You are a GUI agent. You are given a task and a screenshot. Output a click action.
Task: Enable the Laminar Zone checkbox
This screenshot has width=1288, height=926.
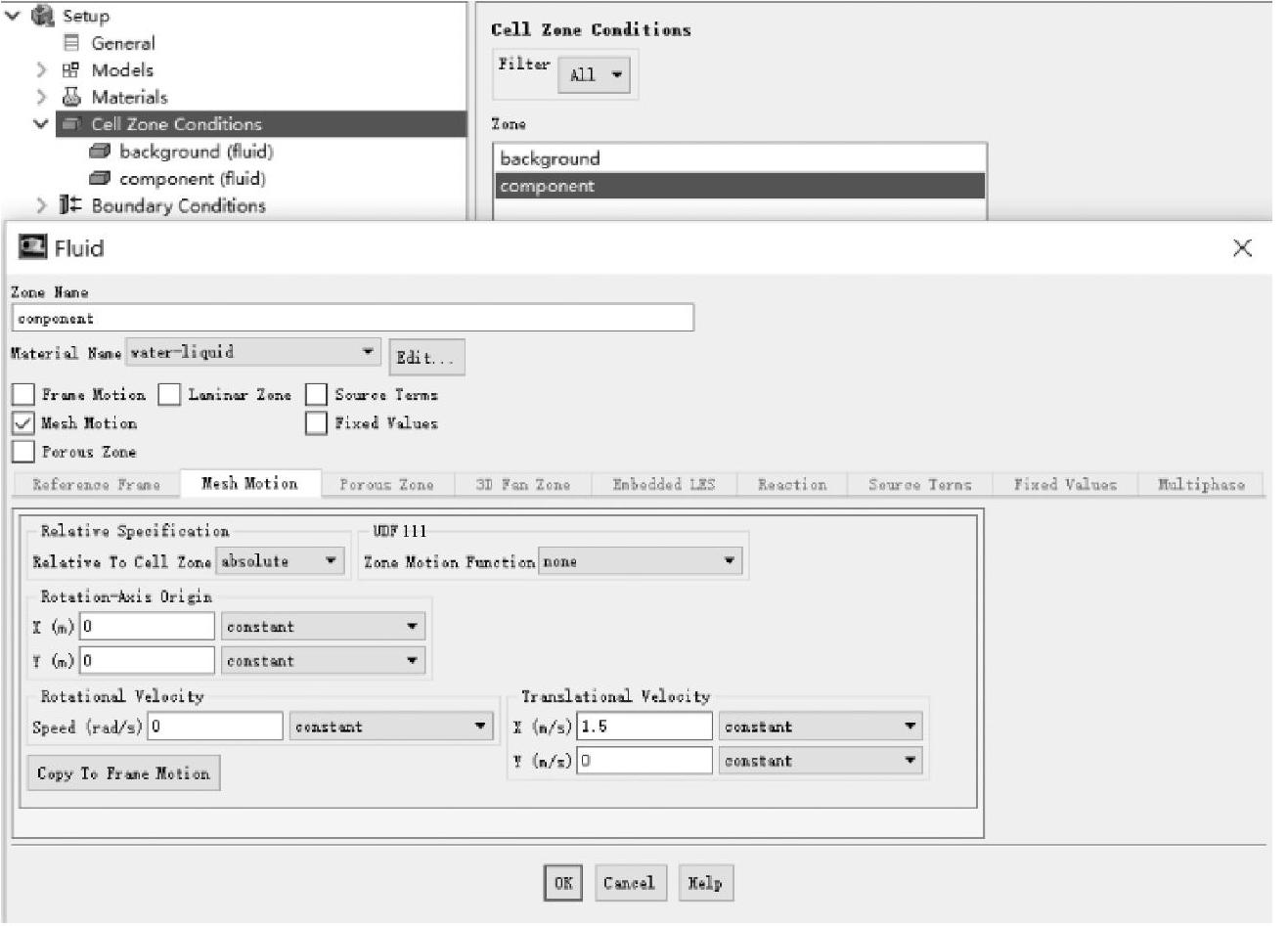169,395
